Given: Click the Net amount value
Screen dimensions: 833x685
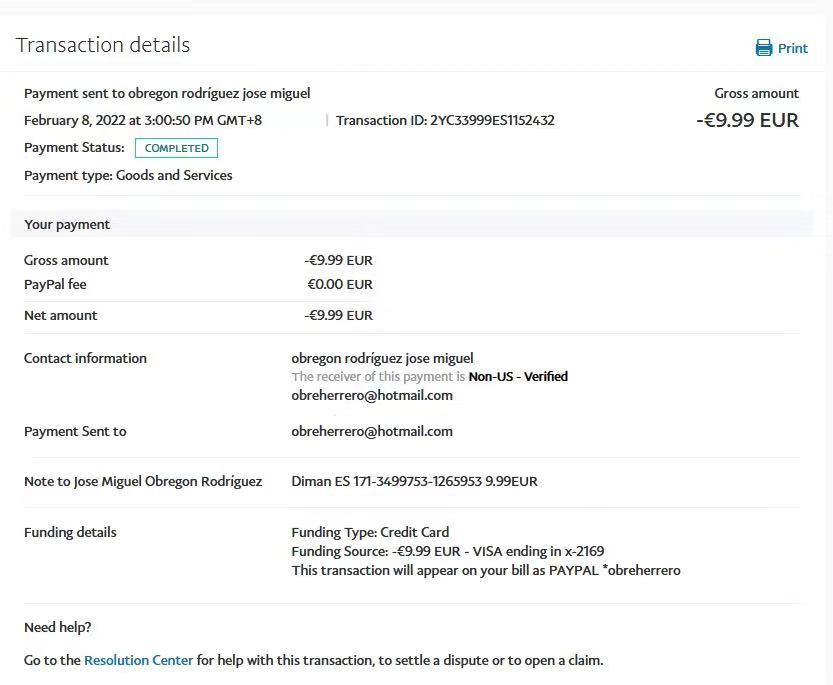Looking at the screenshot, I should 339,315.
